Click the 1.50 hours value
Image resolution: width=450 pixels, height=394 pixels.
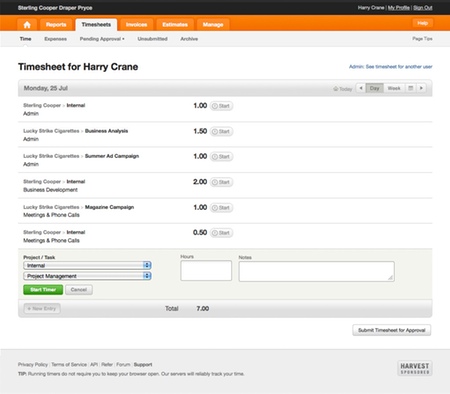point(200,131)
